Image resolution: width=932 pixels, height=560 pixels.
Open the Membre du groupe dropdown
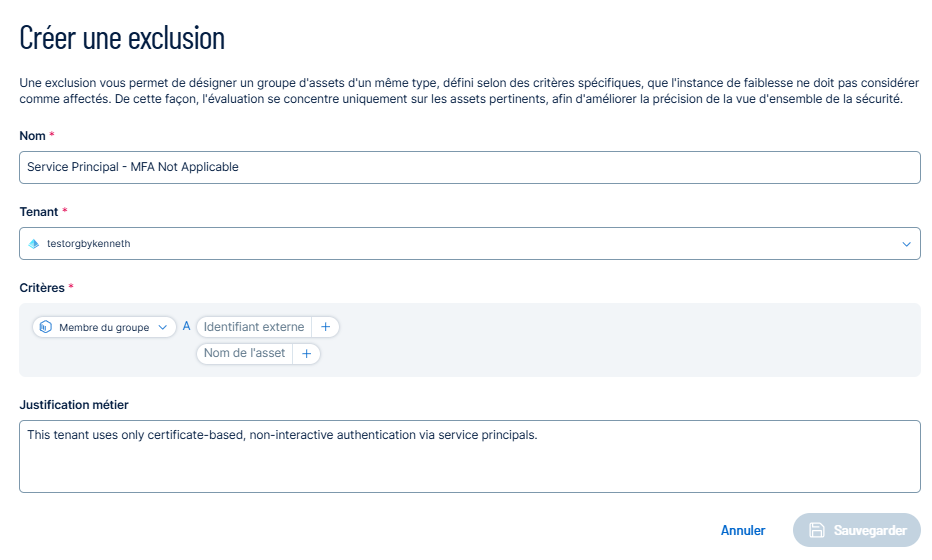(104, 327)
